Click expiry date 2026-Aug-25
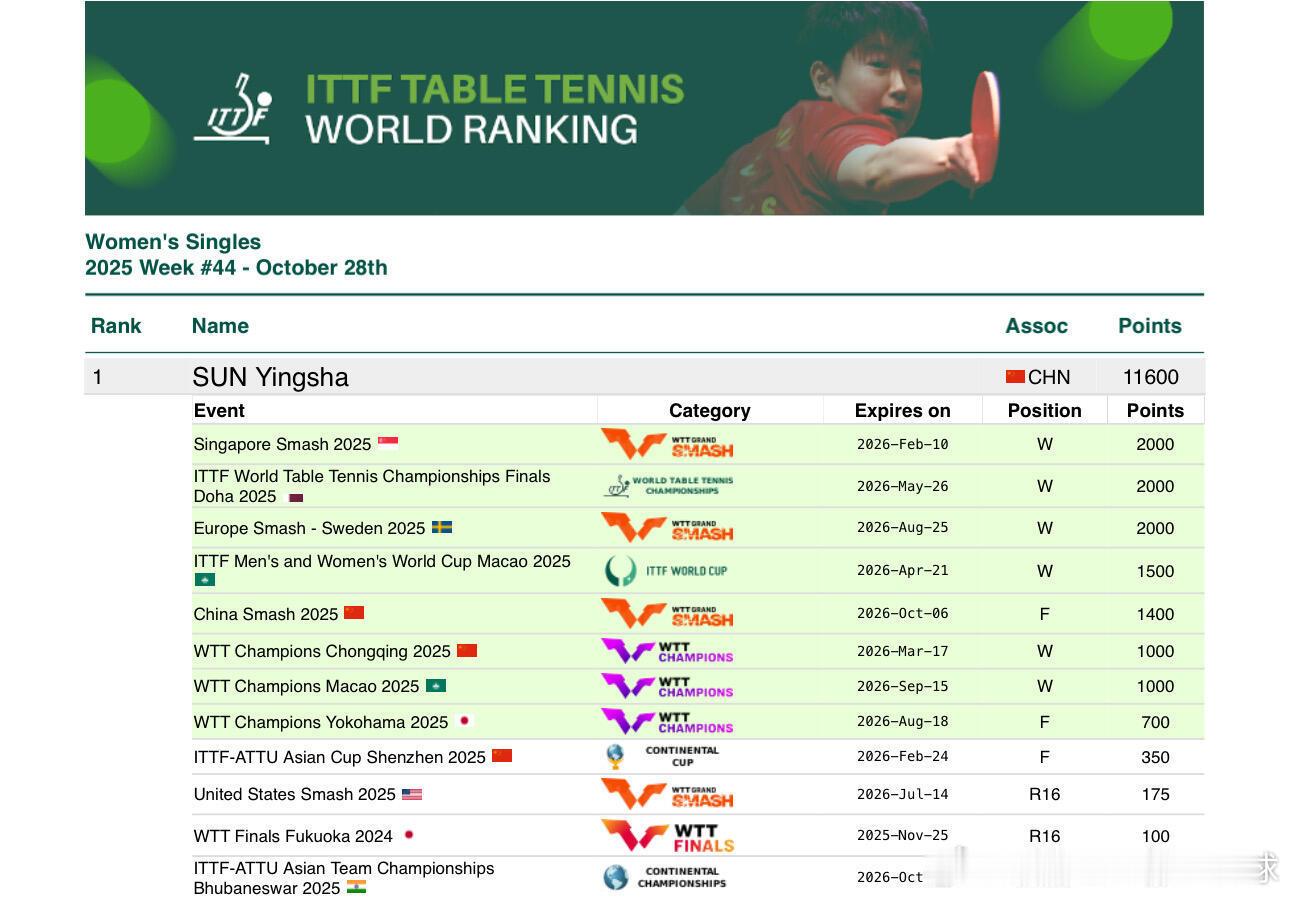This screenshot has height=899, width=1290. 902,528
